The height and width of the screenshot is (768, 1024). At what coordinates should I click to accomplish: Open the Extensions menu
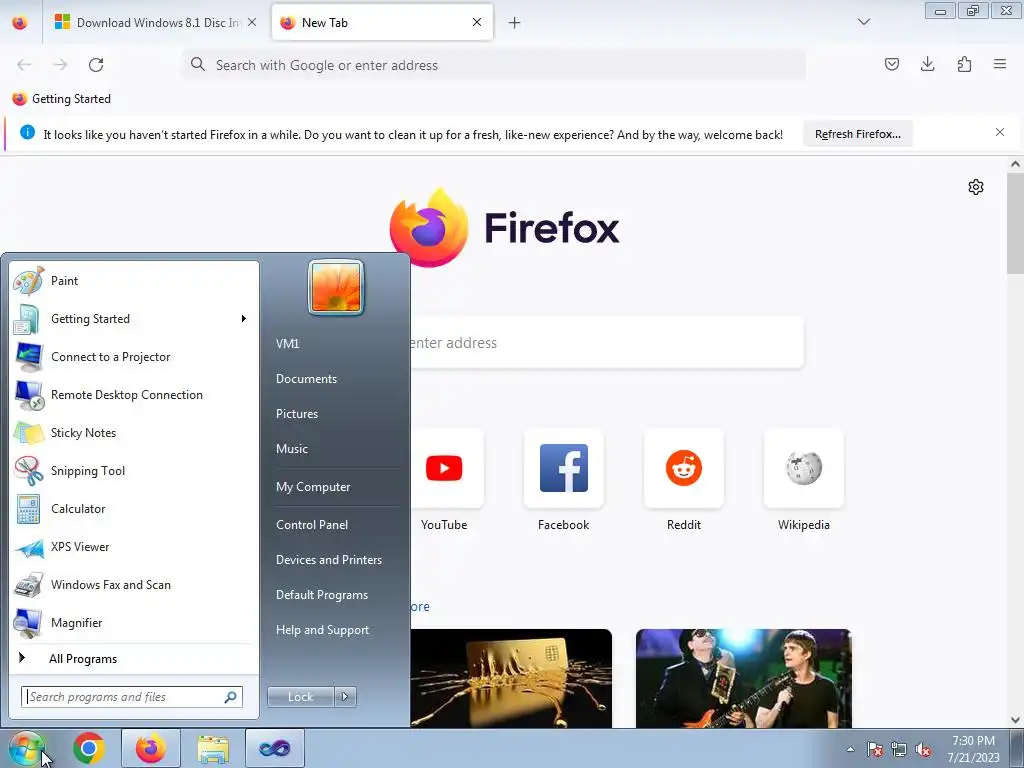click(964, 64)
